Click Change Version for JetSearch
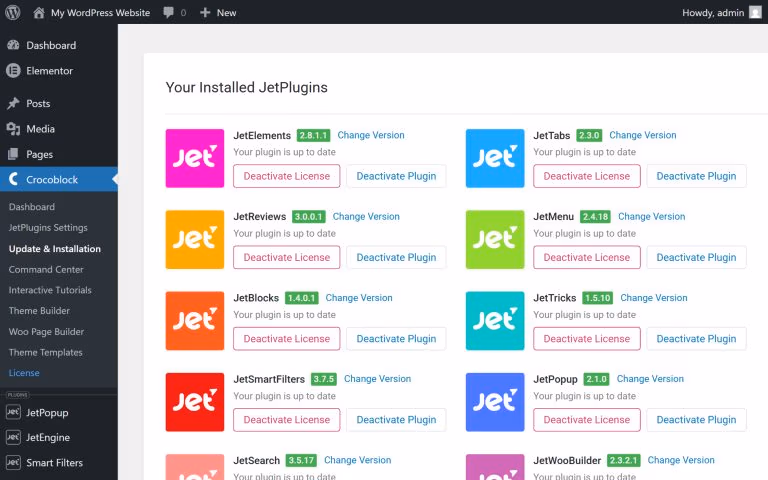 pyautogui.click(x=358, y=460)
